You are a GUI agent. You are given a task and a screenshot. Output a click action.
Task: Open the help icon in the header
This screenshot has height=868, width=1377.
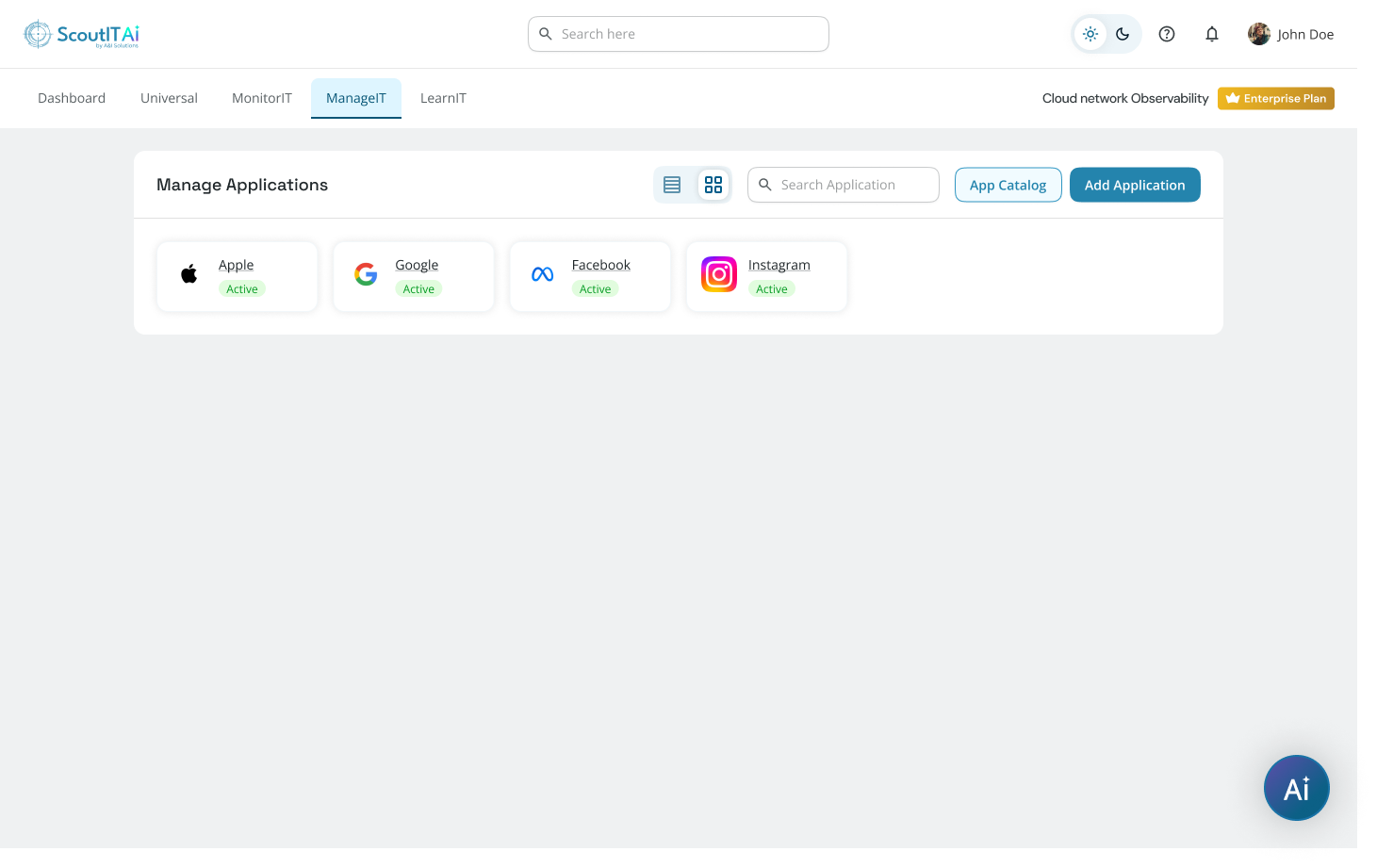[x=1167, y=33]
